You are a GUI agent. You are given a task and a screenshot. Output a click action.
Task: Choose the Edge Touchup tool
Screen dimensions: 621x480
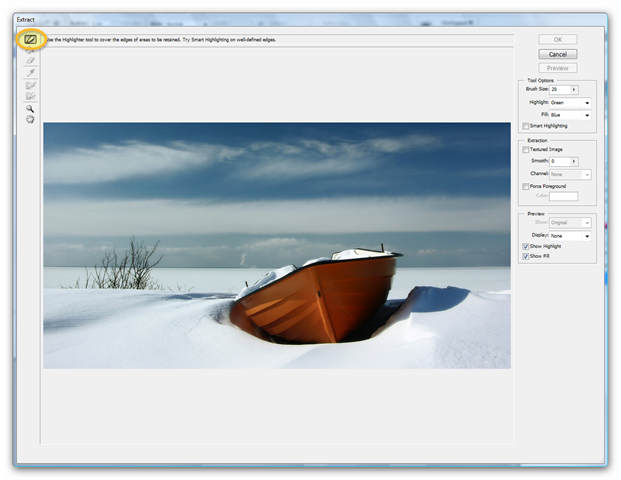[30, 95]
